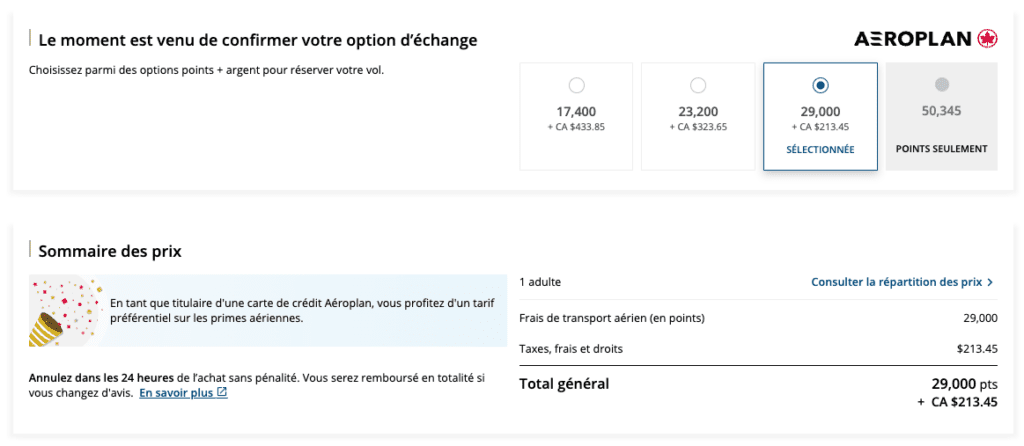
Task: Click the AEROPLAN wordmark logo
Action: pos(913,39)
